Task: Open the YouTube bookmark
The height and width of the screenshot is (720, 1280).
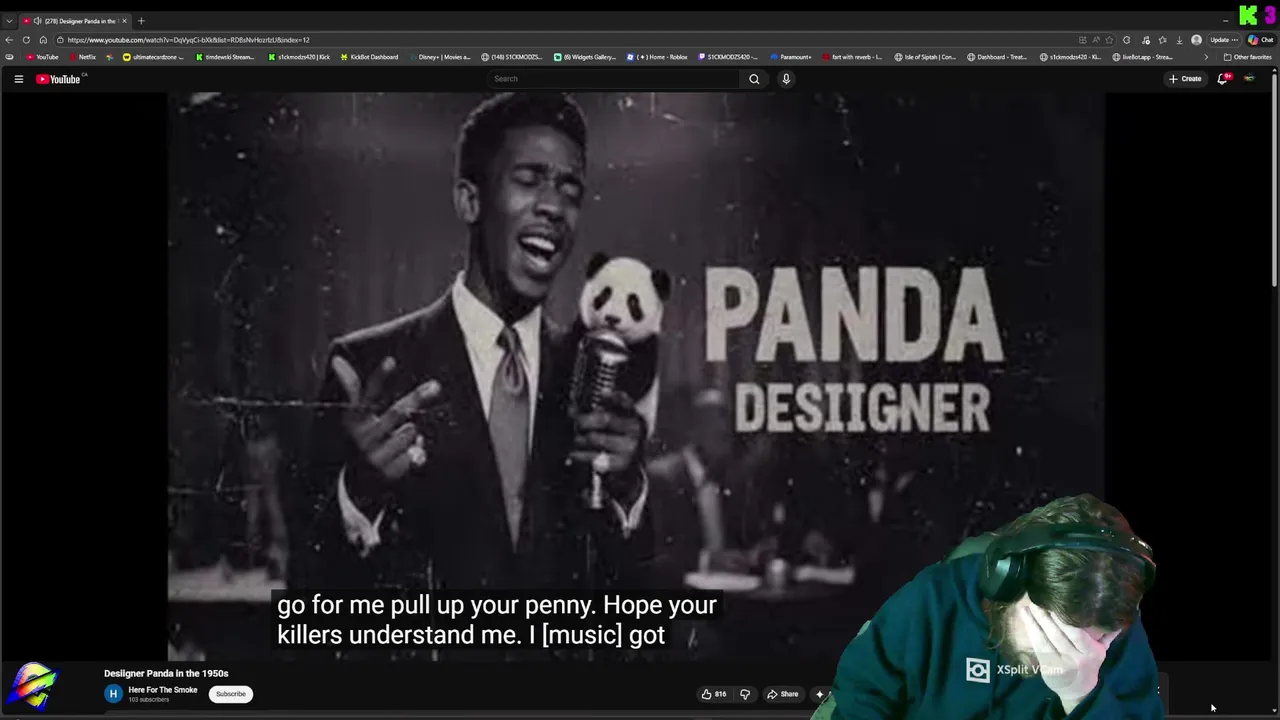Action: pos(42,57)
